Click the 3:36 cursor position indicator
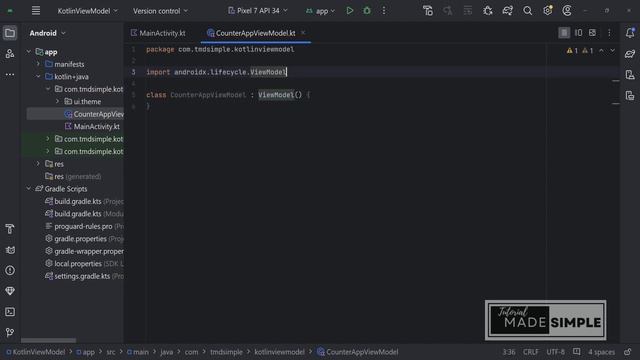Screen dimensions: 640x360 coord(509,352)
